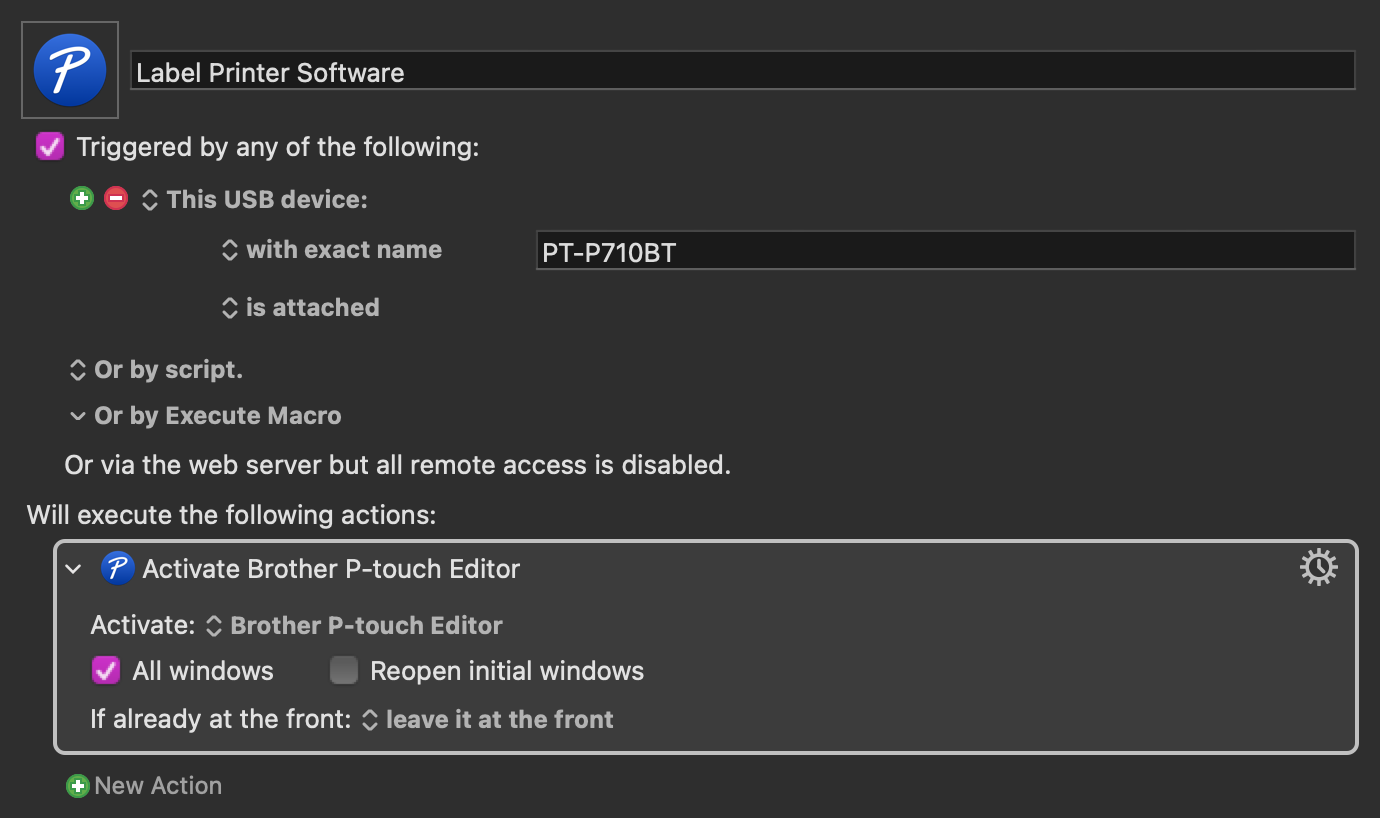Screen dimensions: 1380x818
Task: Click the trigger type chevron next to This USB device
Action: point(149,199)
